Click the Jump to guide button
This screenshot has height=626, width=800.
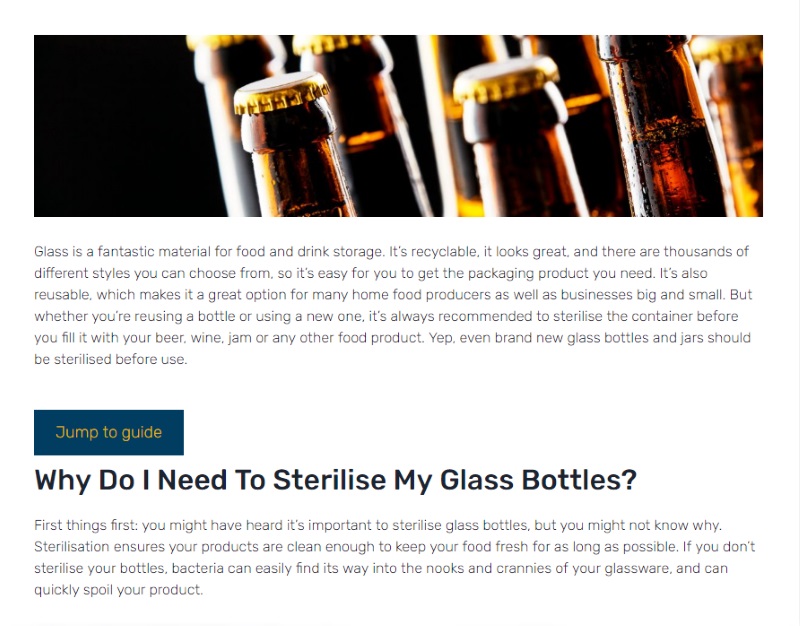click(108, 432)
